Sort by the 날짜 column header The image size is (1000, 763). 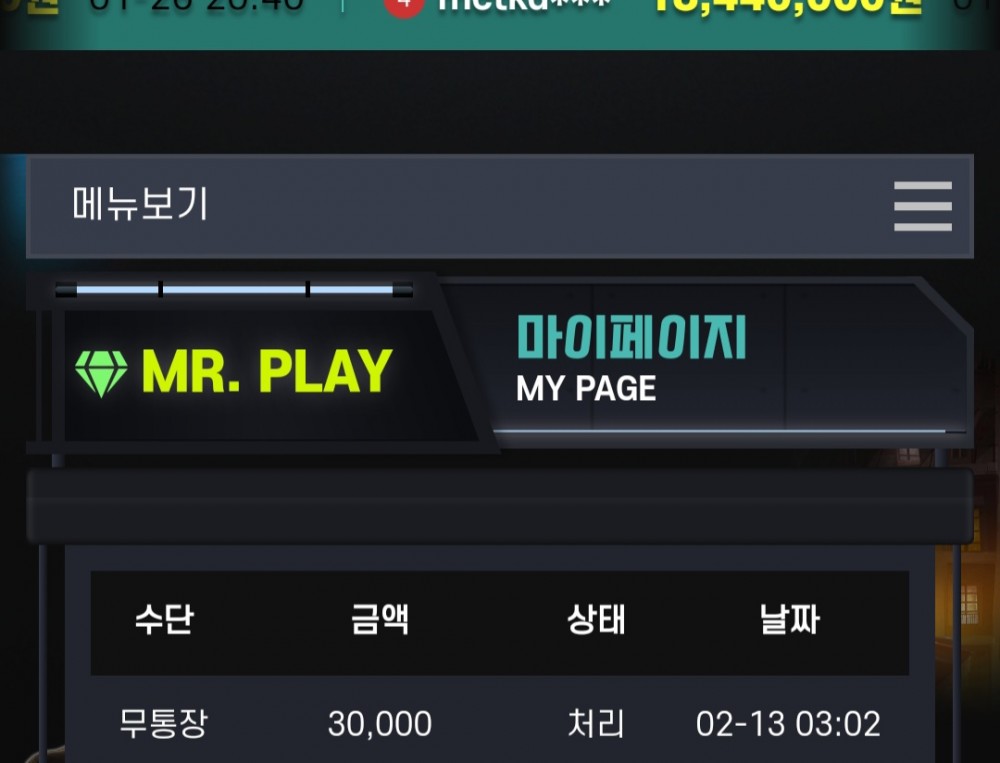click(x=790, y=619)
